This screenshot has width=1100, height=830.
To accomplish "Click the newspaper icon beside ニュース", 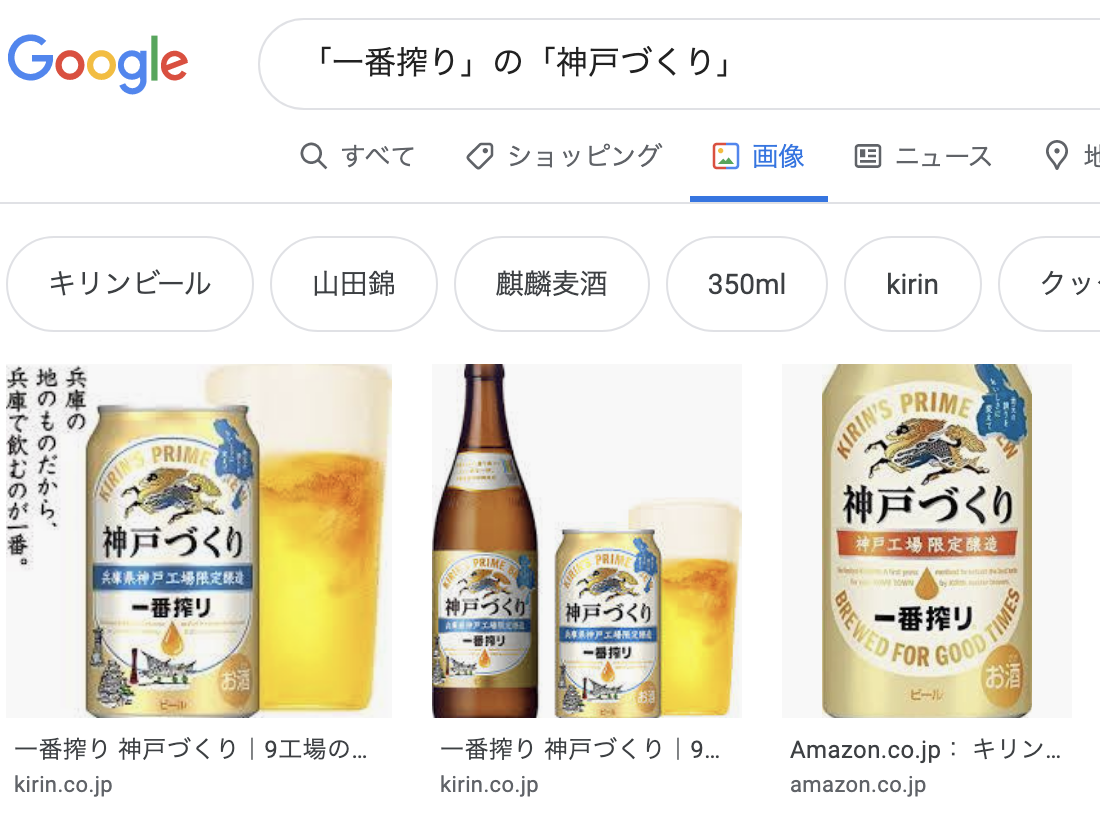I will (x=868, y=156).
